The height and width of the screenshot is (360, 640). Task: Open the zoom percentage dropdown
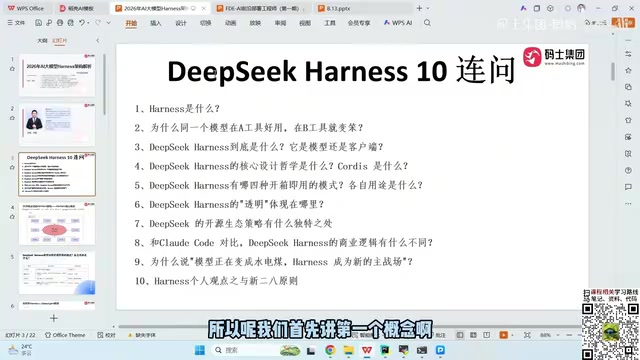pyautogui.click(x=558, y=335)
